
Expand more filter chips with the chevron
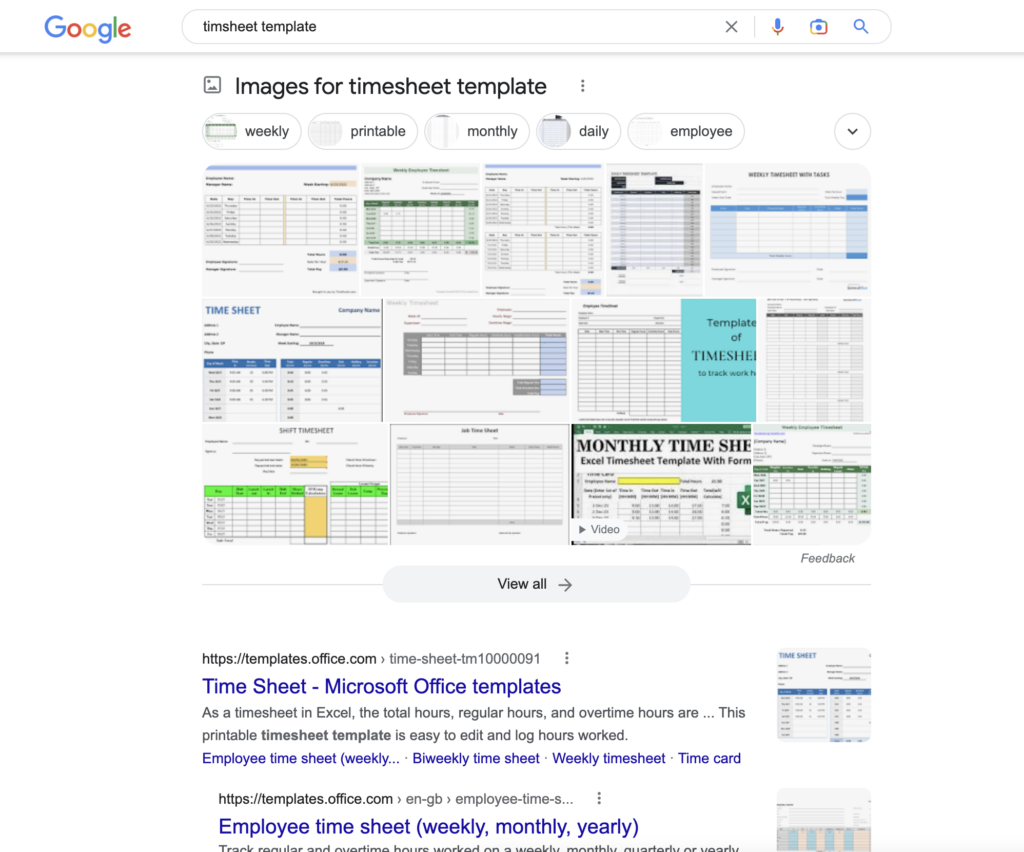click(x=852, y=131)
